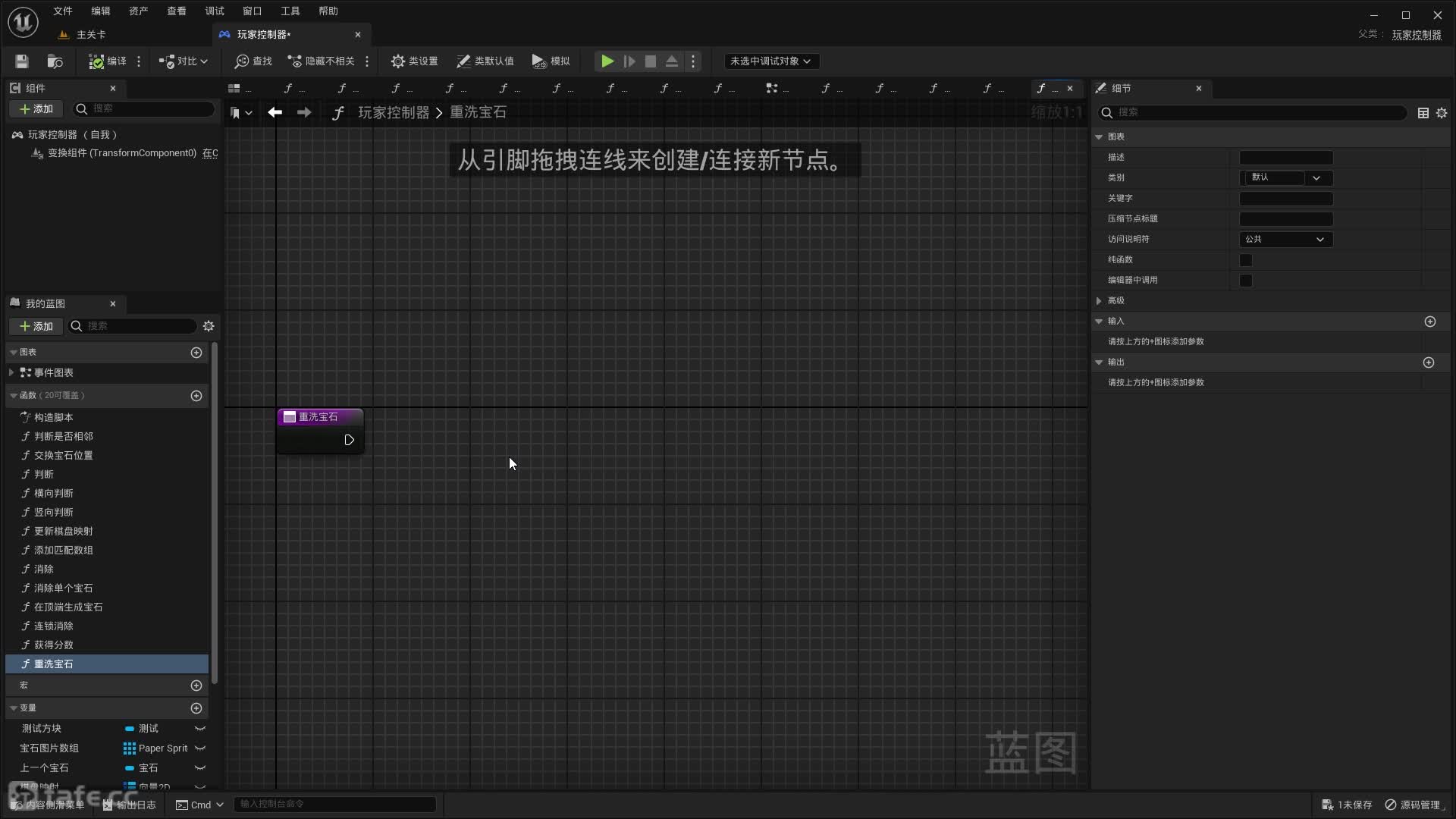Navigate forward in graph history
1456x819 pixels.
304,112
